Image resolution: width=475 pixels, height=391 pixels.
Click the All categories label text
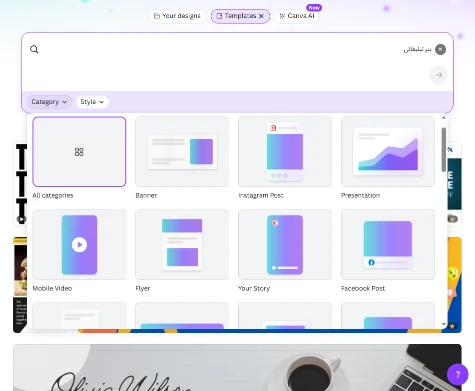(53, 195)
